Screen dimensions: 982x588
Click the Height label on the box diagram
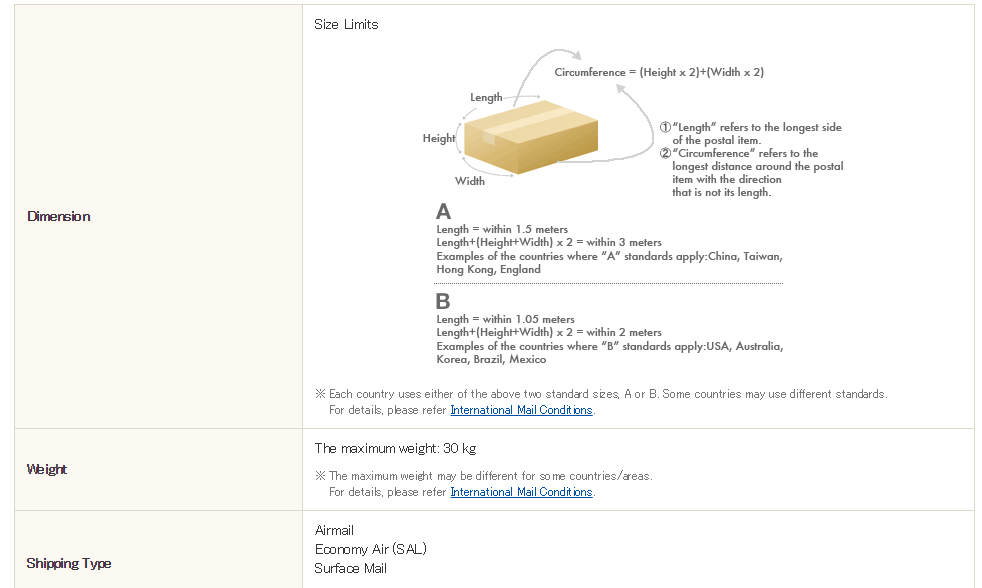pyautogui.click(x=439, y=139)
